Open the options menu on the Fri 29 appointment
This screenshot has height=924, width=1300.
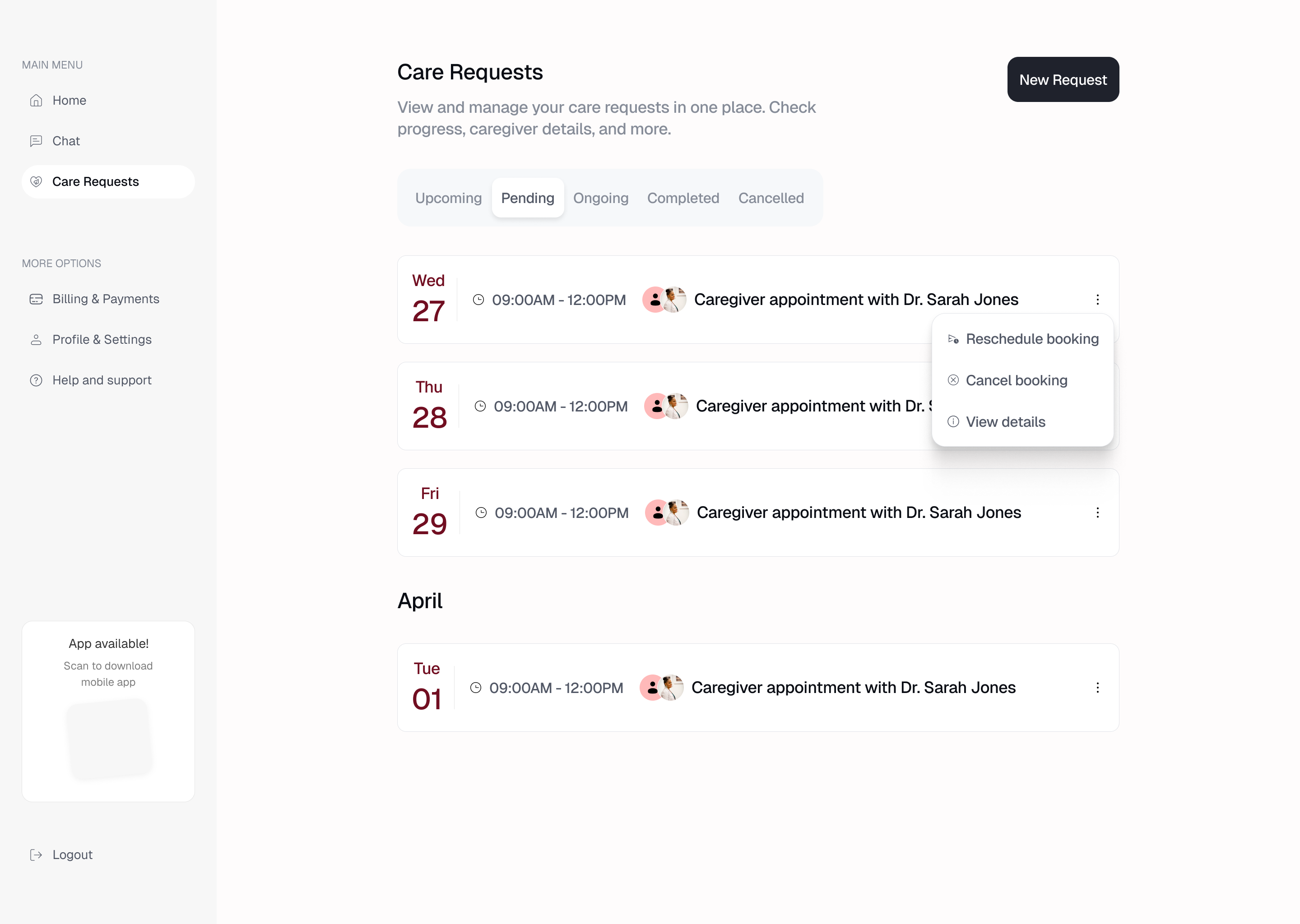[x=1097, y=513]
